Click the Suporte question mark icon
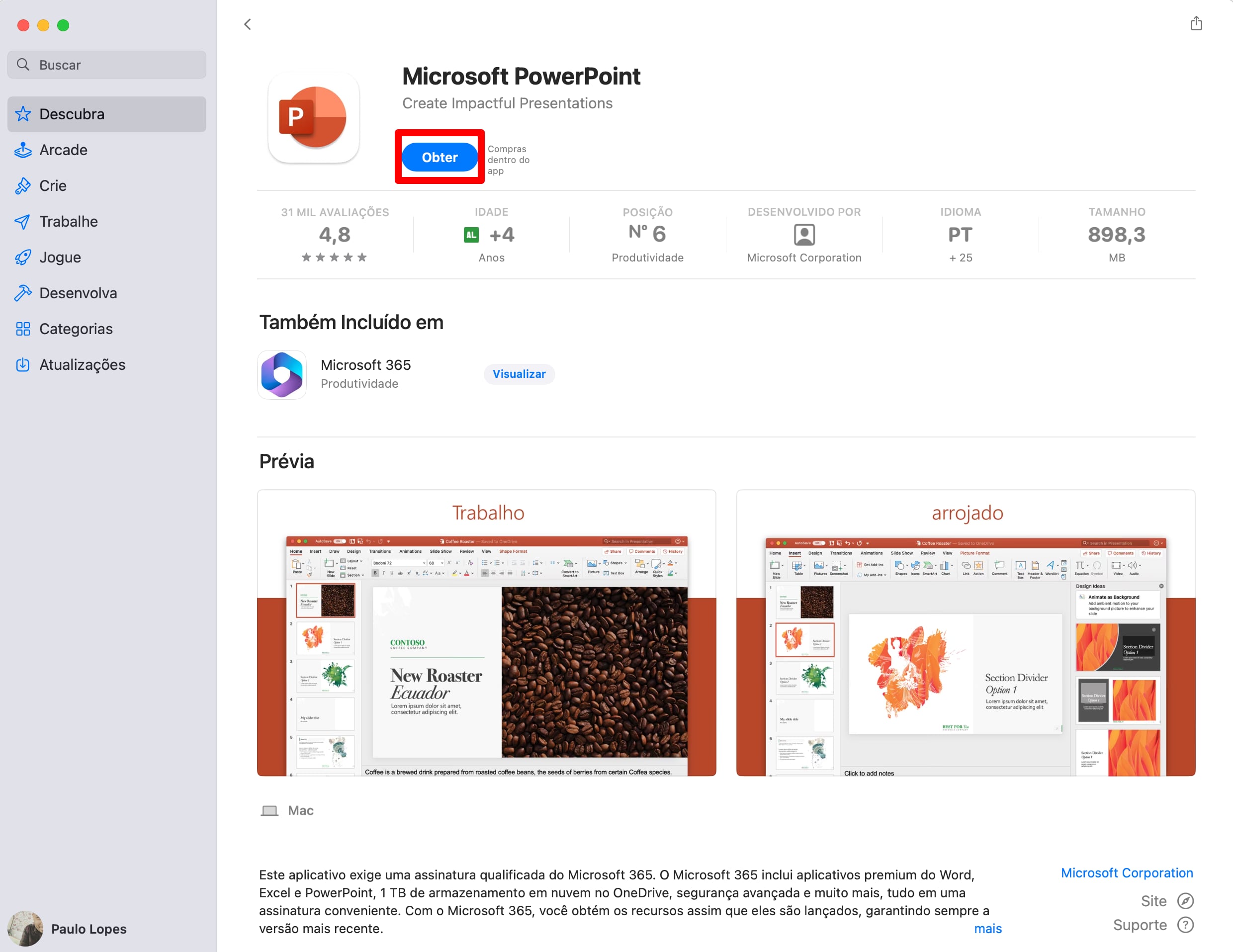1233x952 pixels. point(1185,925)
